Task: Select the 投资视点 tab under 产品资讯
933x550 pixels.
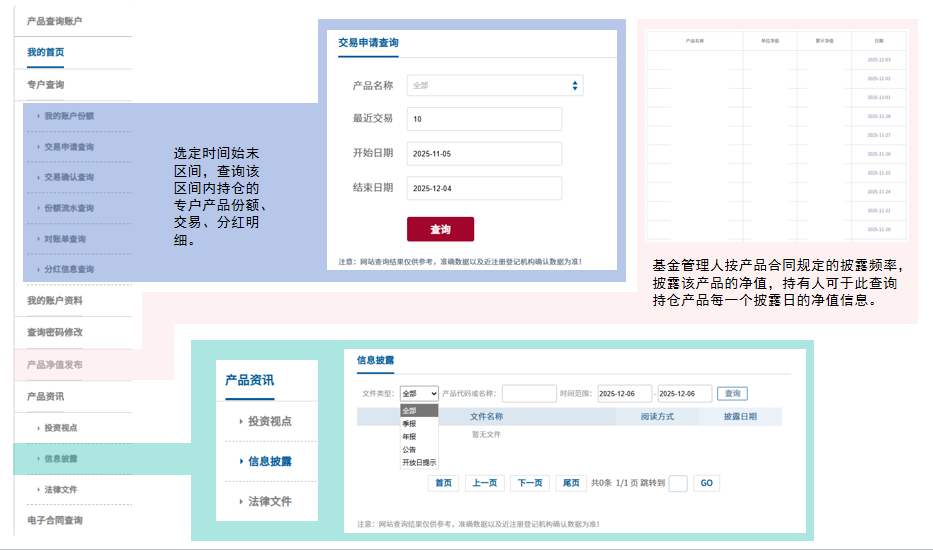Action: (270, 421)
